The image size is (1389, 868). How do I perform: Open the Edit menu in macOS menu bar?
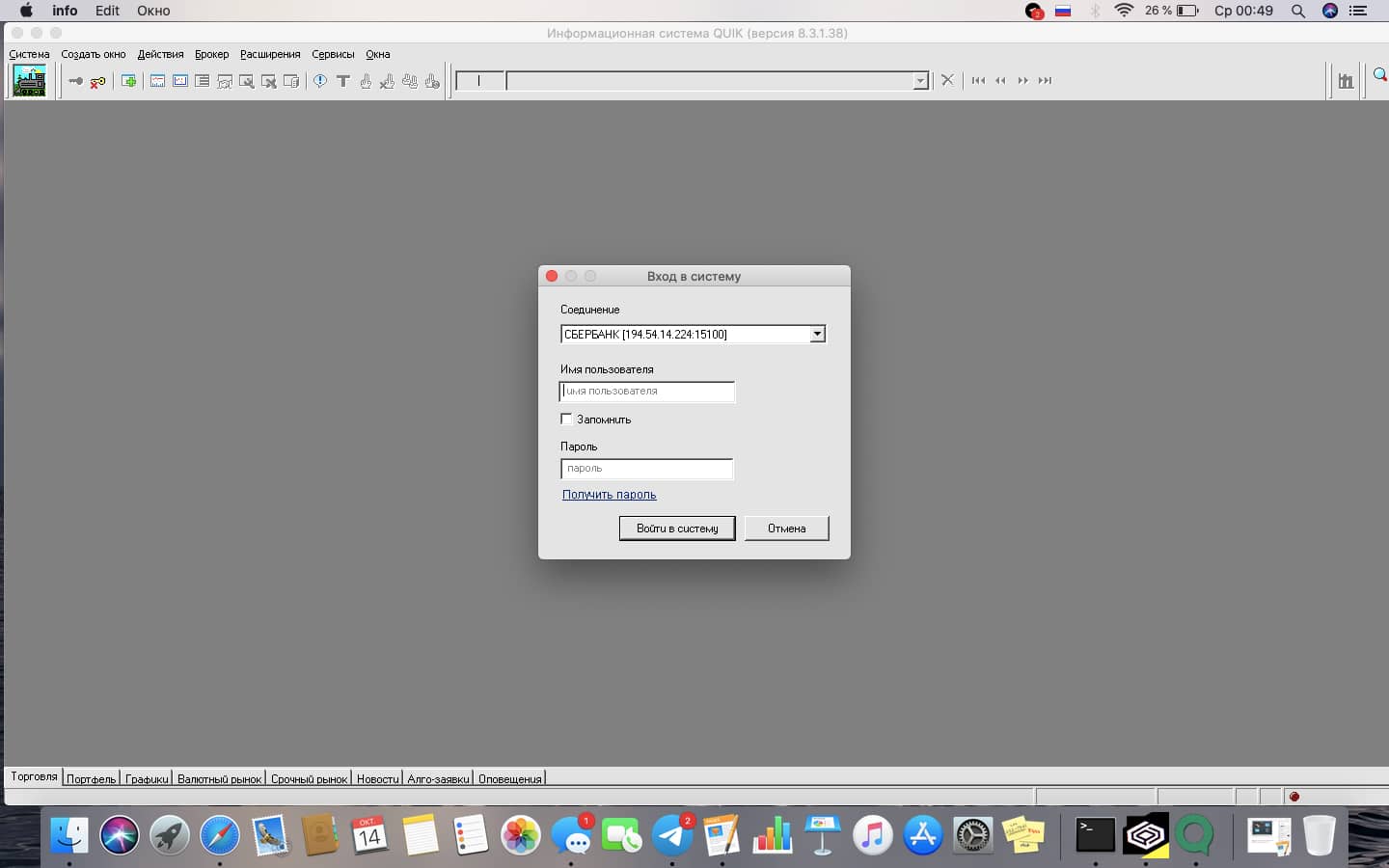coord(107,11)
